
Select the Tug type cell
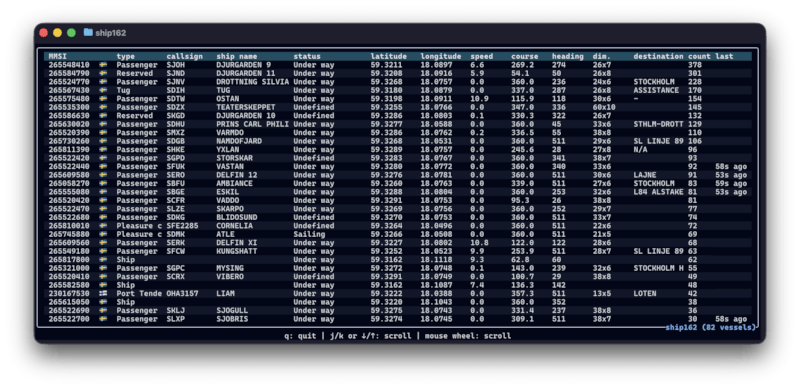click(123, 90)
